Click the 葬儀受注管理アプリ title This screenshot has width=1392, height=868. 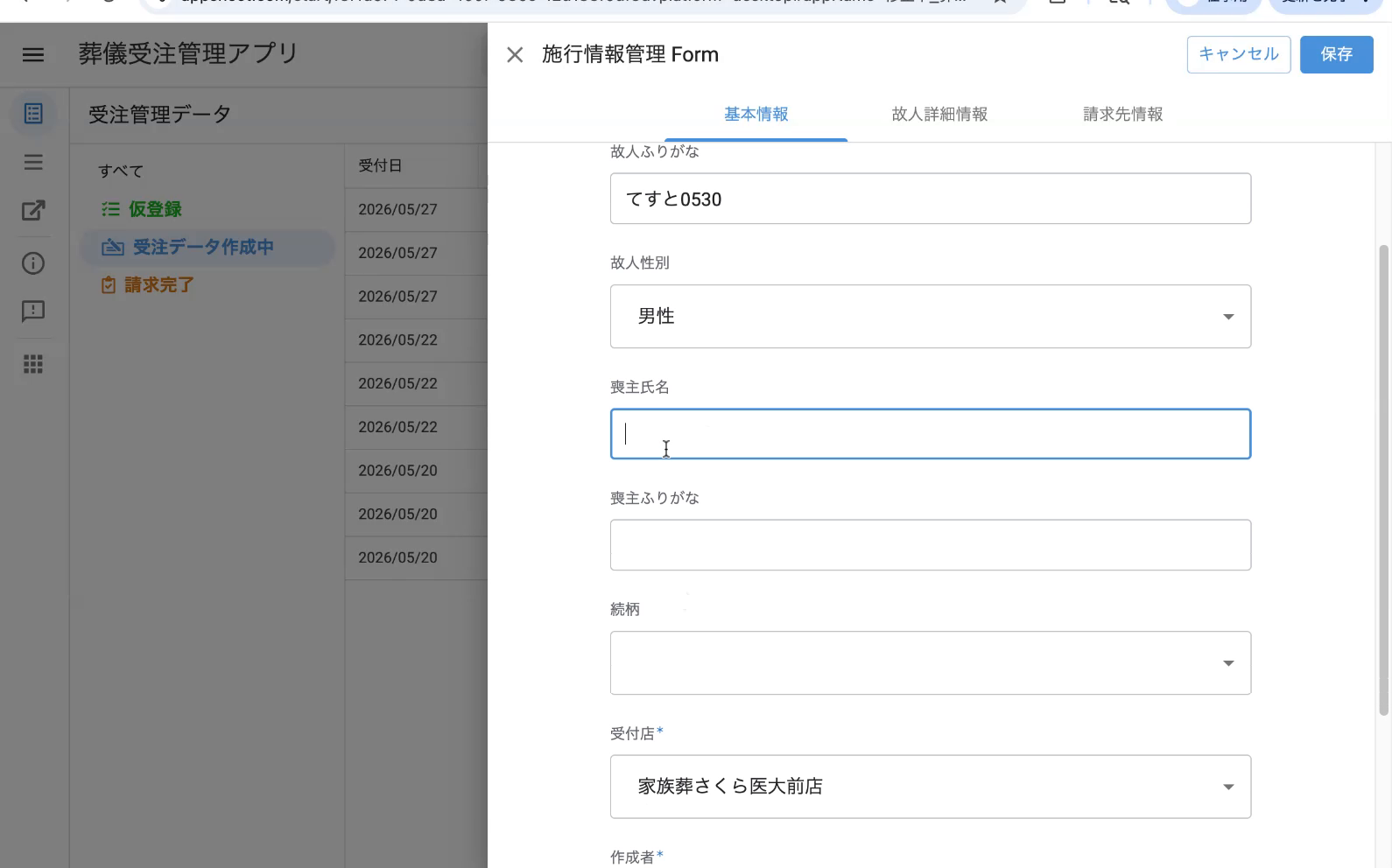coord(188,54)
